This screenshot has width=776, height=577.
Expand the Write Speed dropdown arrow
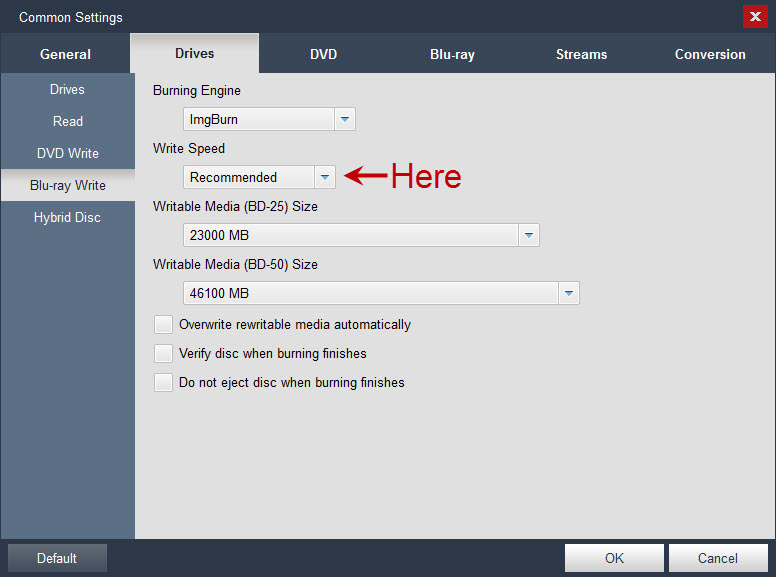point(324,177)
